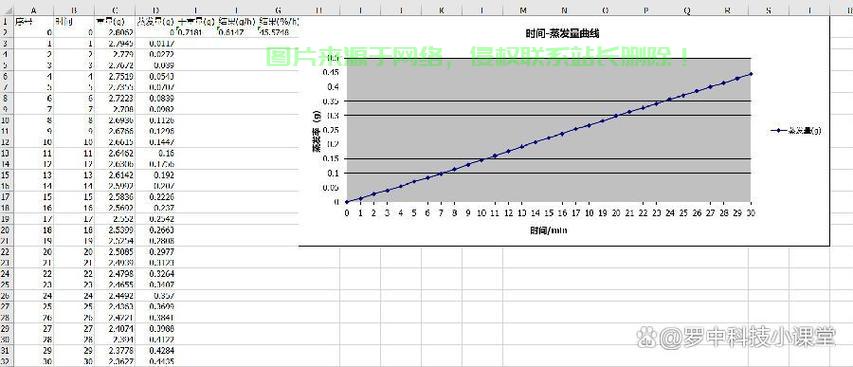Click cell containing 2.6462

115,154
